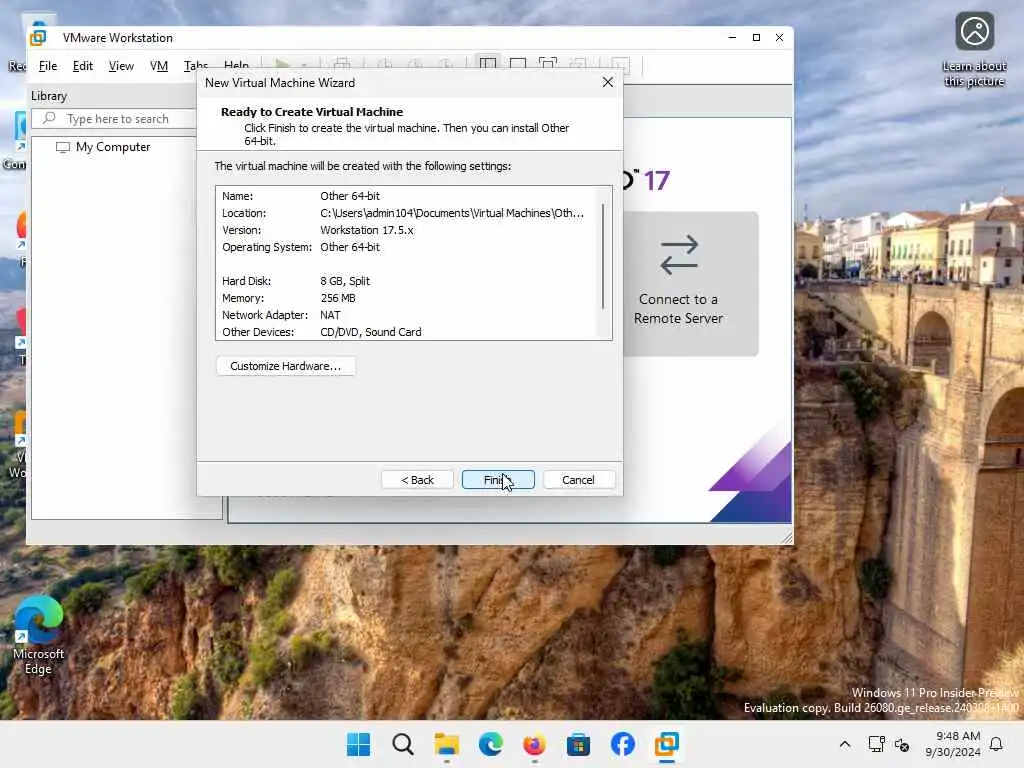Click the Library search magnifier icon
The image size is (1024, 768).
pyautogui.click(x=49, y=118)
